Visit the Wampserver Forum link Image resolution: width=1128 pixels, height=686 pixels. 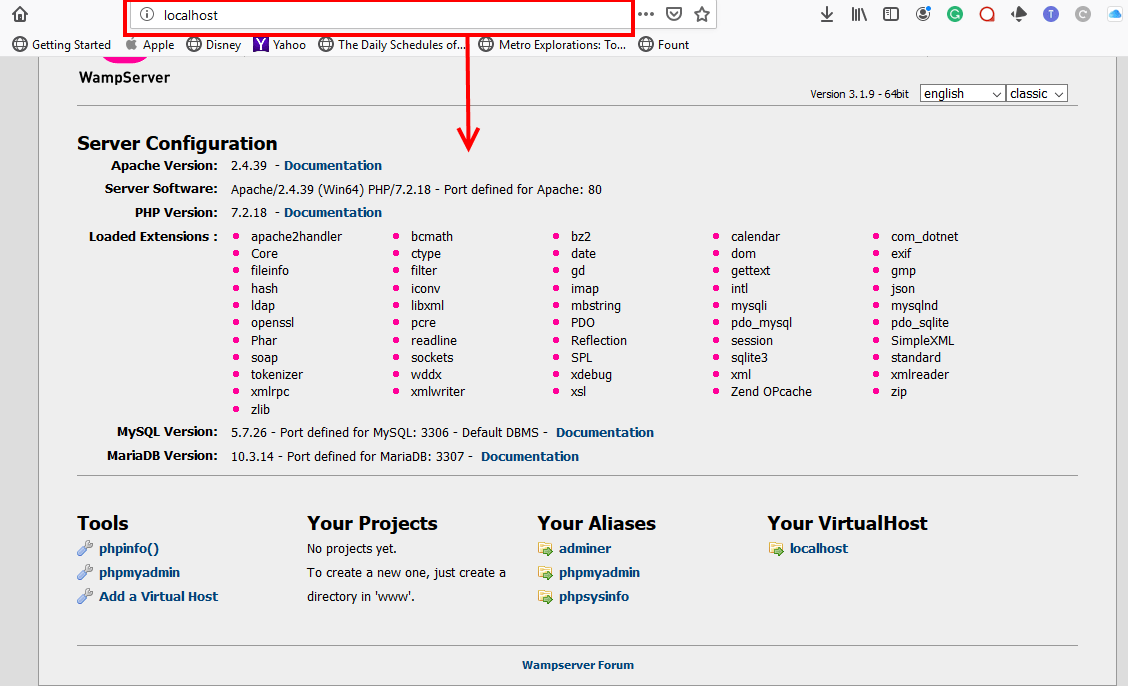click(x=578, y=665)
